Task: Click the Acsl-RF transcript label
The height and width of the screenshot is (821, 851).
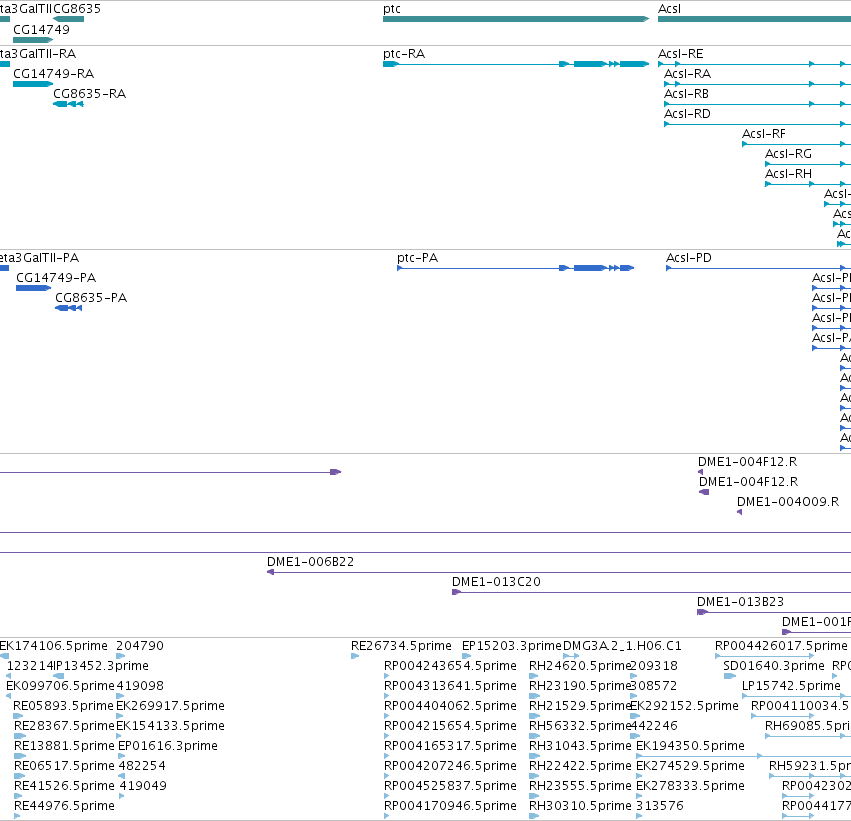Action: (x=764, y=134)
